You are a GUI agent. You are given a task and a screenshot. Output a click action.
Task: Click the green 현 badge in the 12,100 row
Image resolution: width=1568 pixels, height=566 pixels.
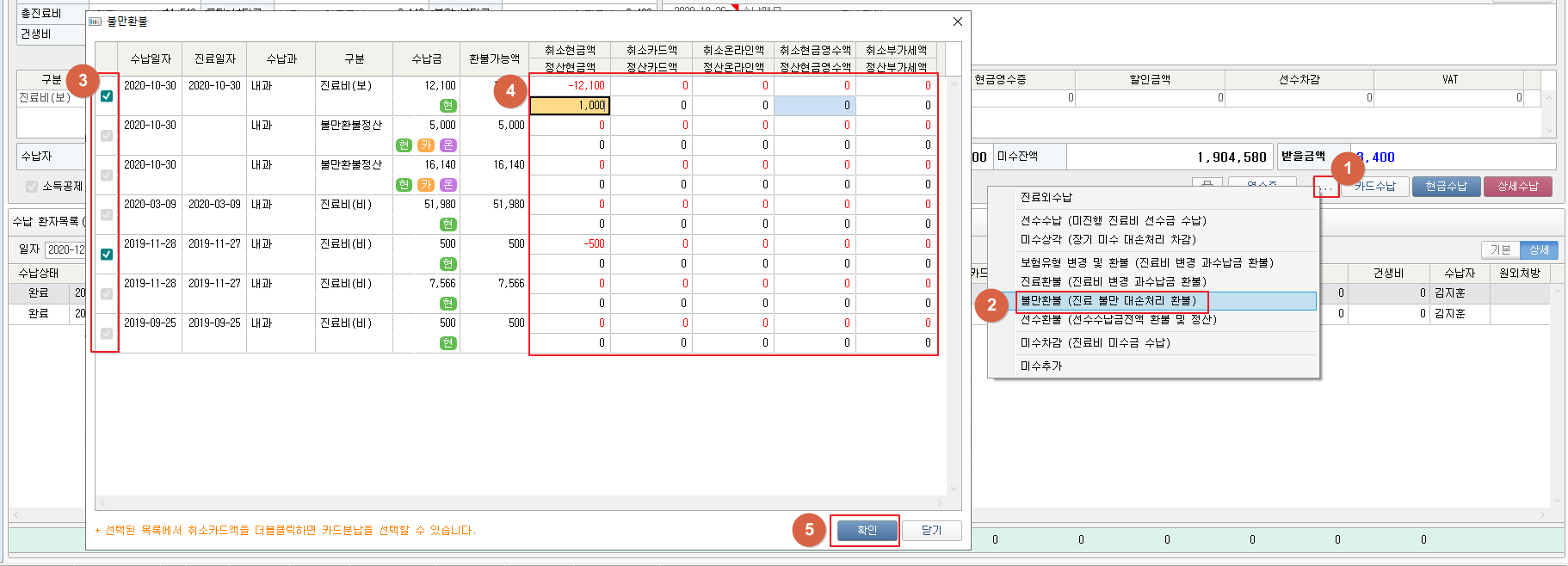click(448, 106)
